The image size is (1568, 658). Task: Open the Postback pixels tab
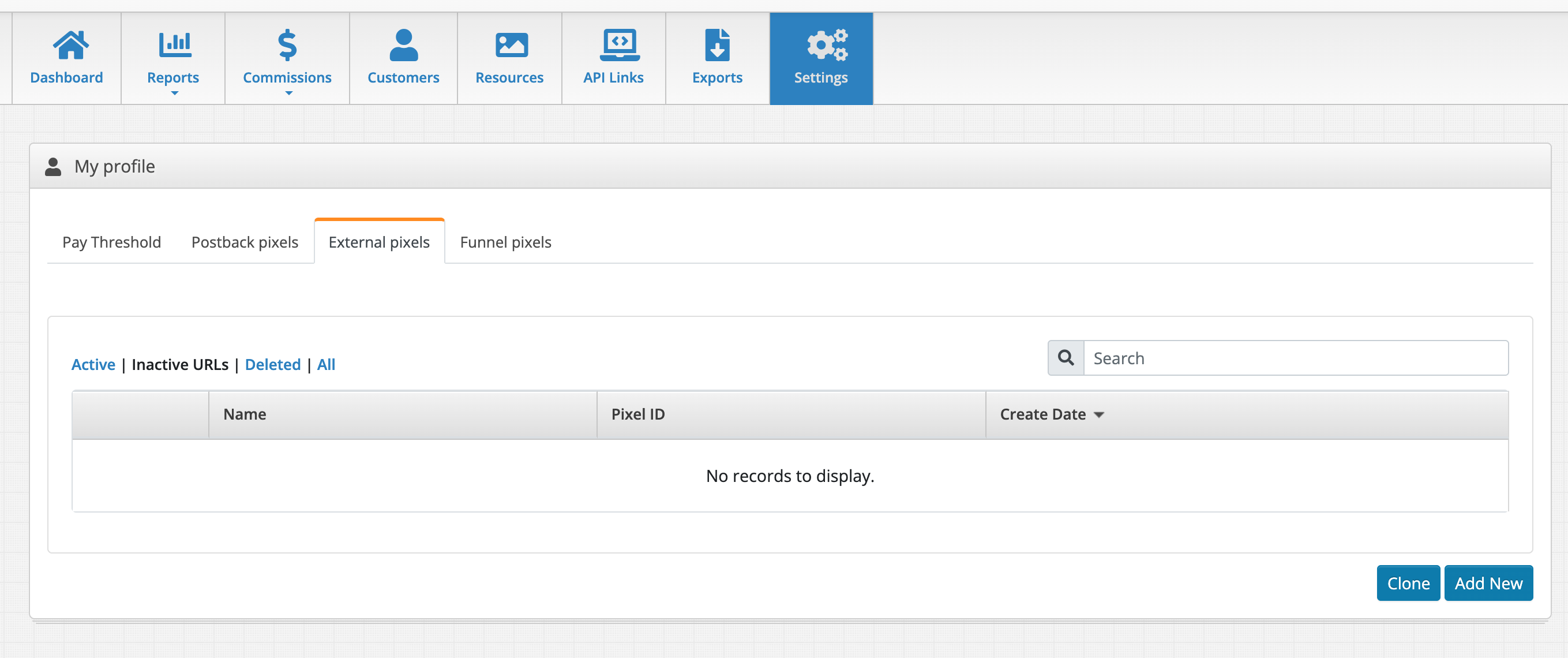click(x=245, y=242)
